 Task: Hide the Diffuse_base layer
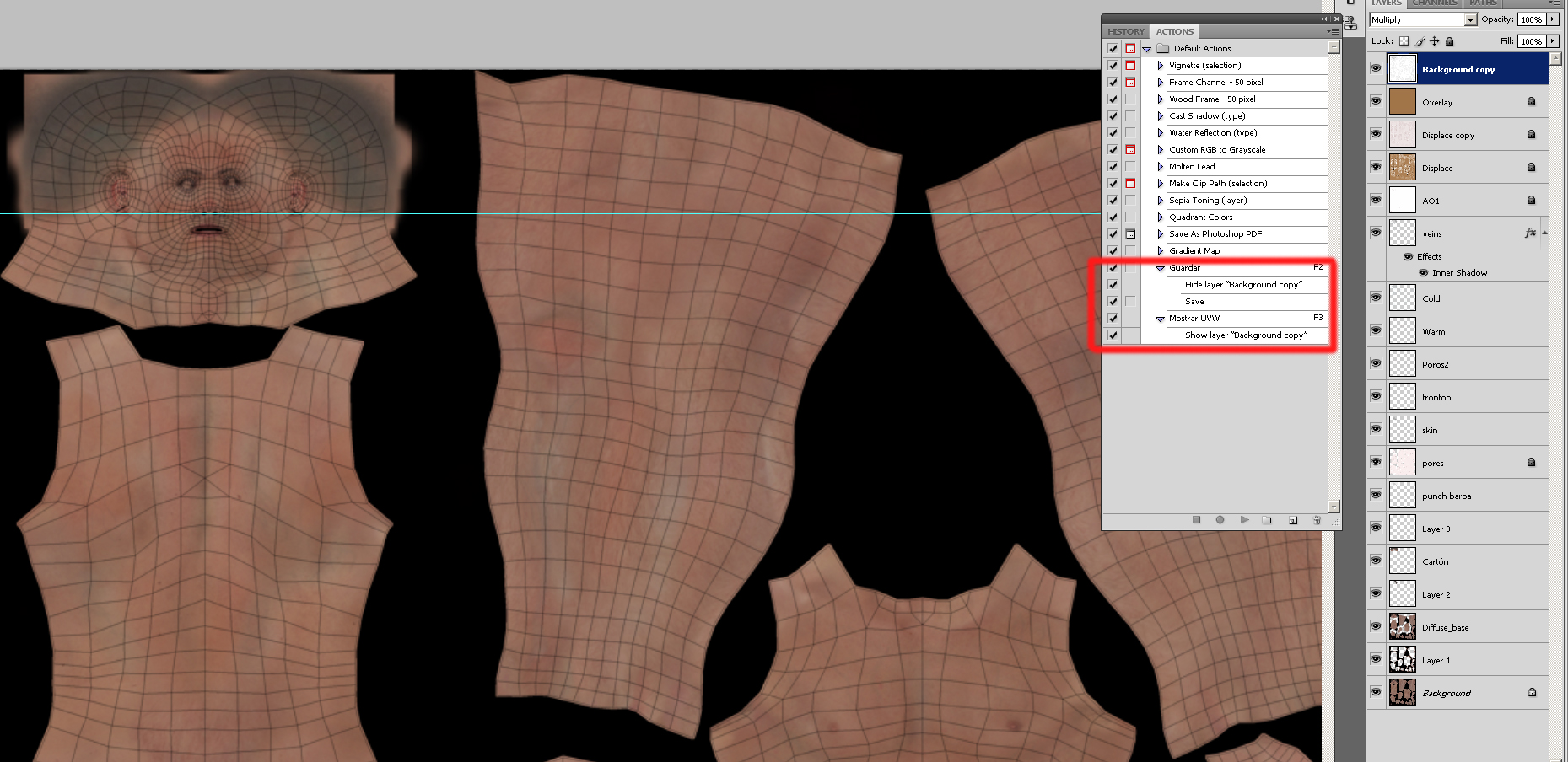coord(1376,626)
